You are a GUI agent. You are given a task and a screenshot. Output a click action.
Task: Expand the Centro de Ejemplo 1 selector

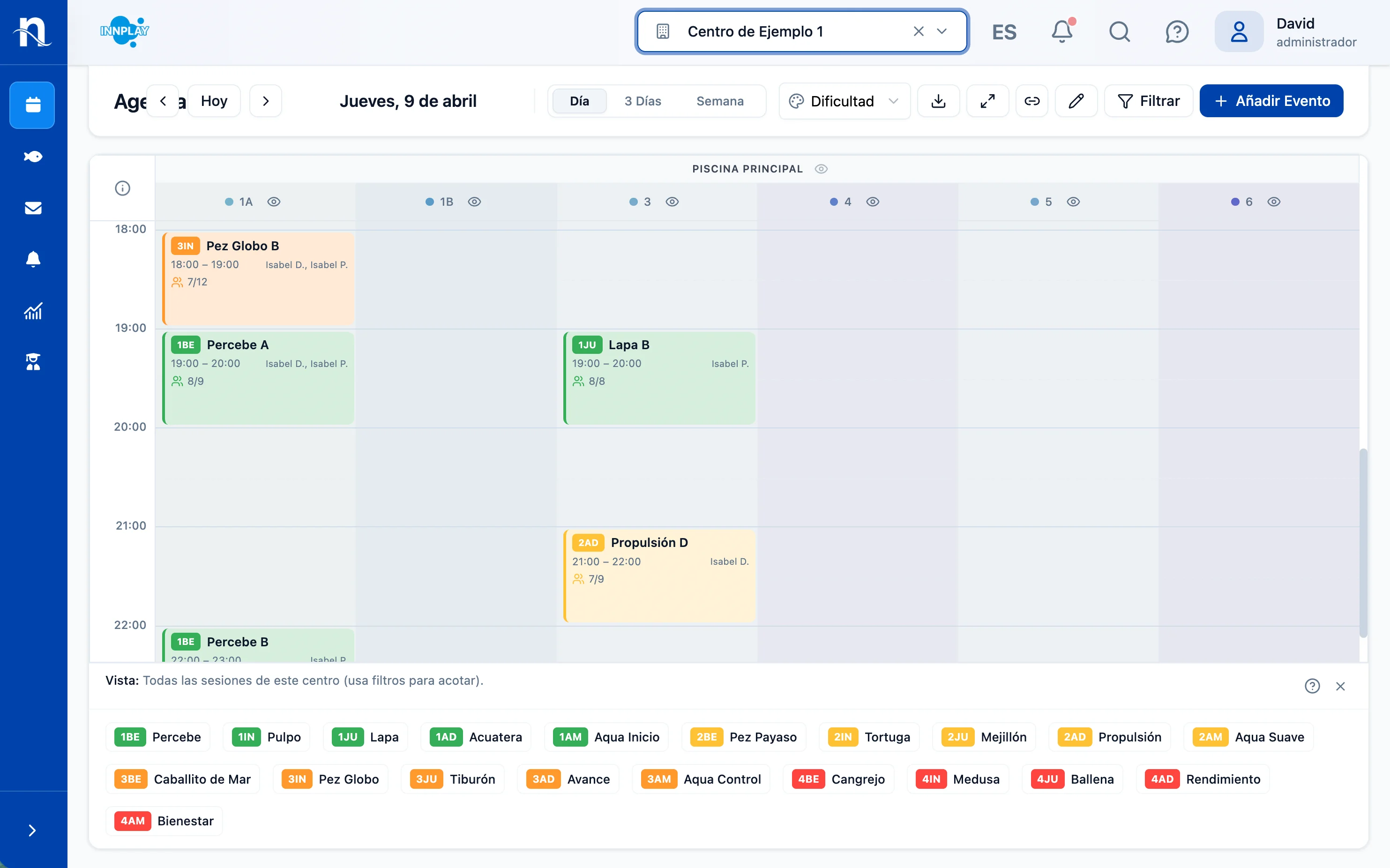941,31
